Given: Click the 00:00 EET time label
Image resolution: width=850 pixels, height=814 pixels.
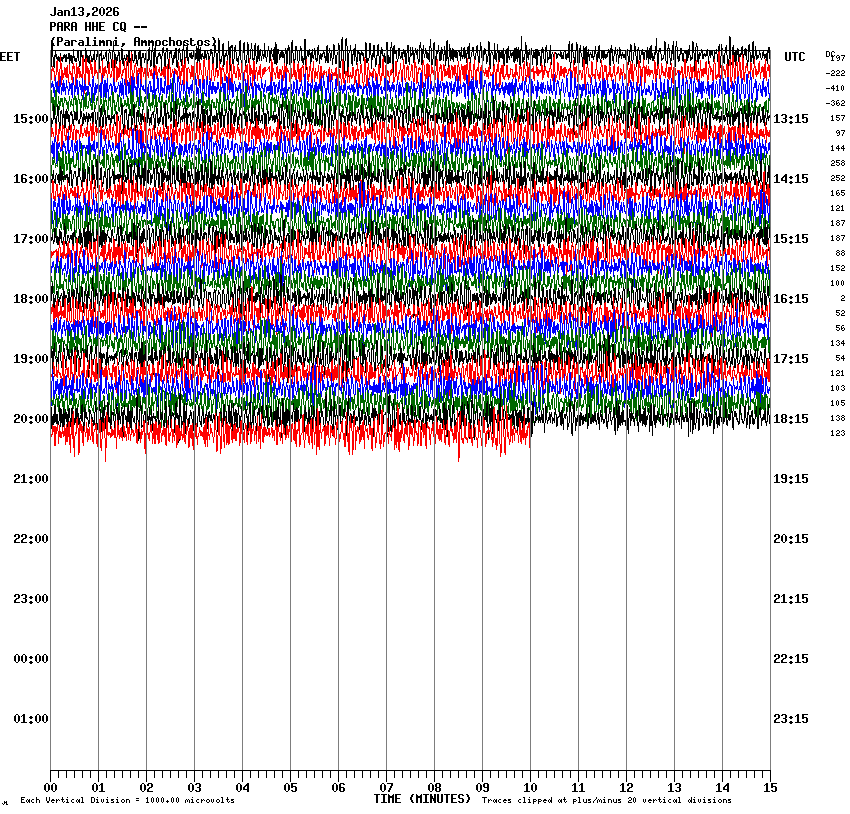Looking at the screenshot, I should click(30, 659).
